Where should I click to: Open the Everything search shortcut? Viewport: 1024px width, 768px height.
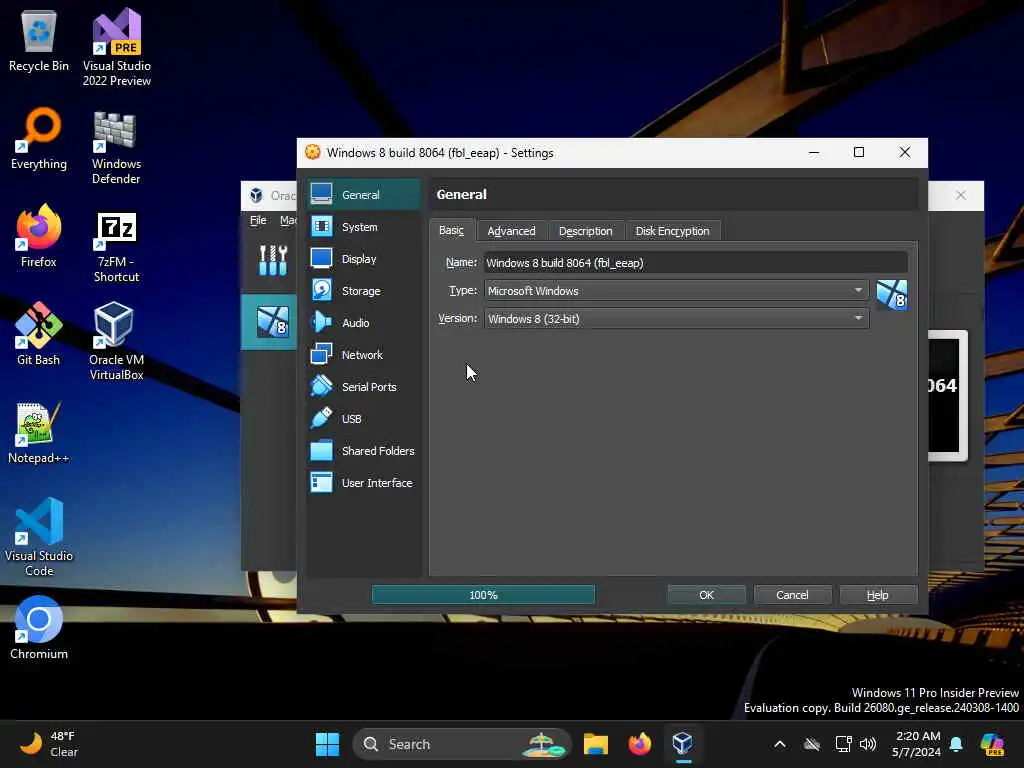(39, 139)
